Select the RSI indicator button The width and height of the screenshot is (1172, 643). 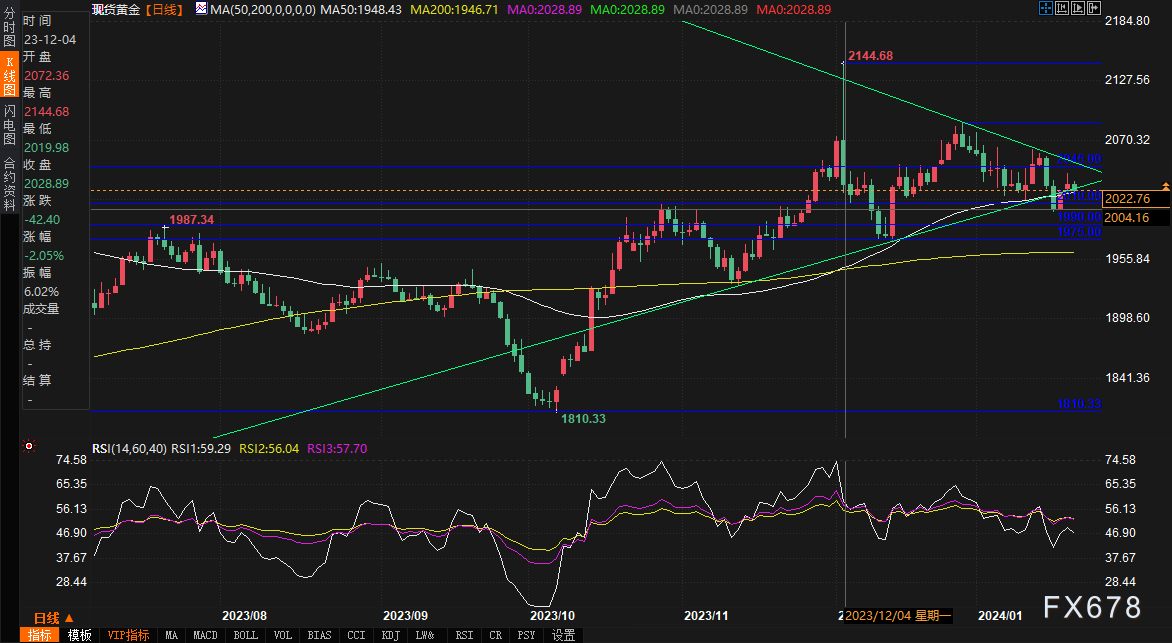[x=464, y=635]
